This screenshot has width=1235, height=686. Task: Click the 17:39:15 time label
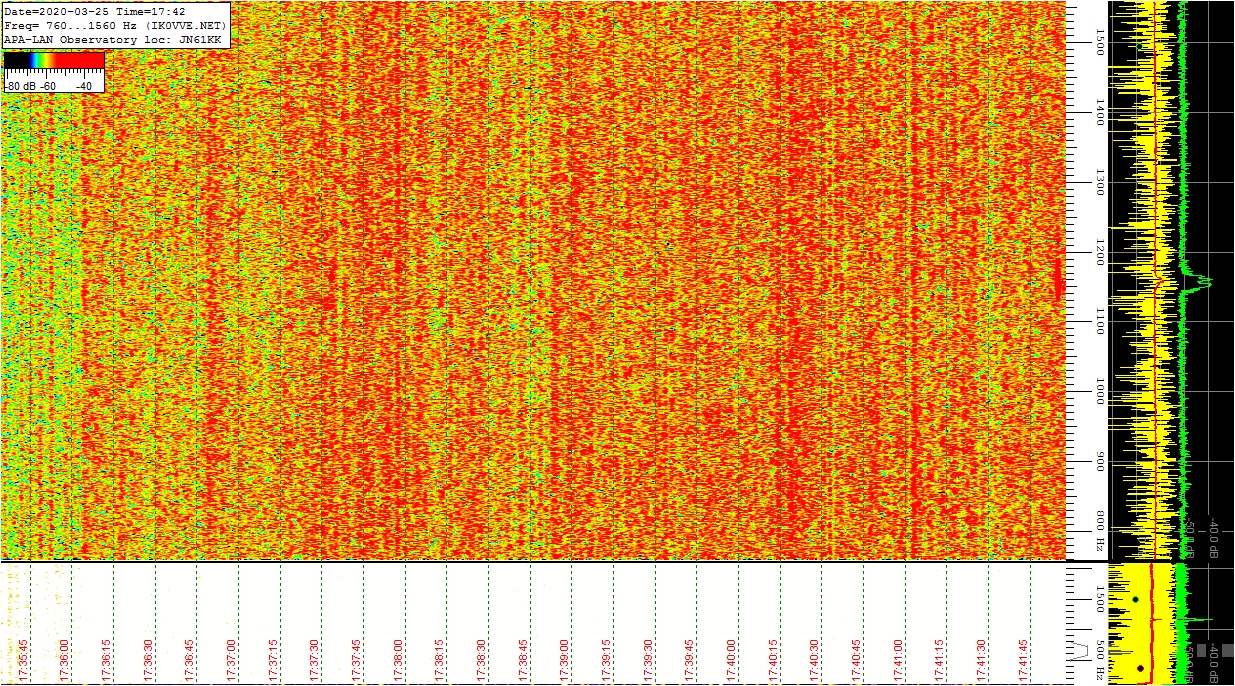pyautogui.click(x=606, y=659)
